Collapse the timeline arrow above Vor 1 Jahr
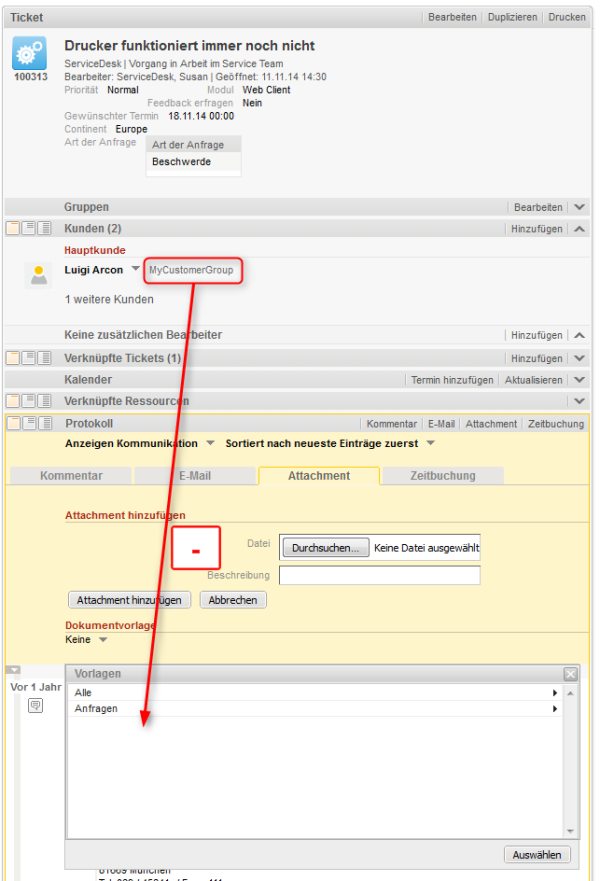 click(13, 670)
